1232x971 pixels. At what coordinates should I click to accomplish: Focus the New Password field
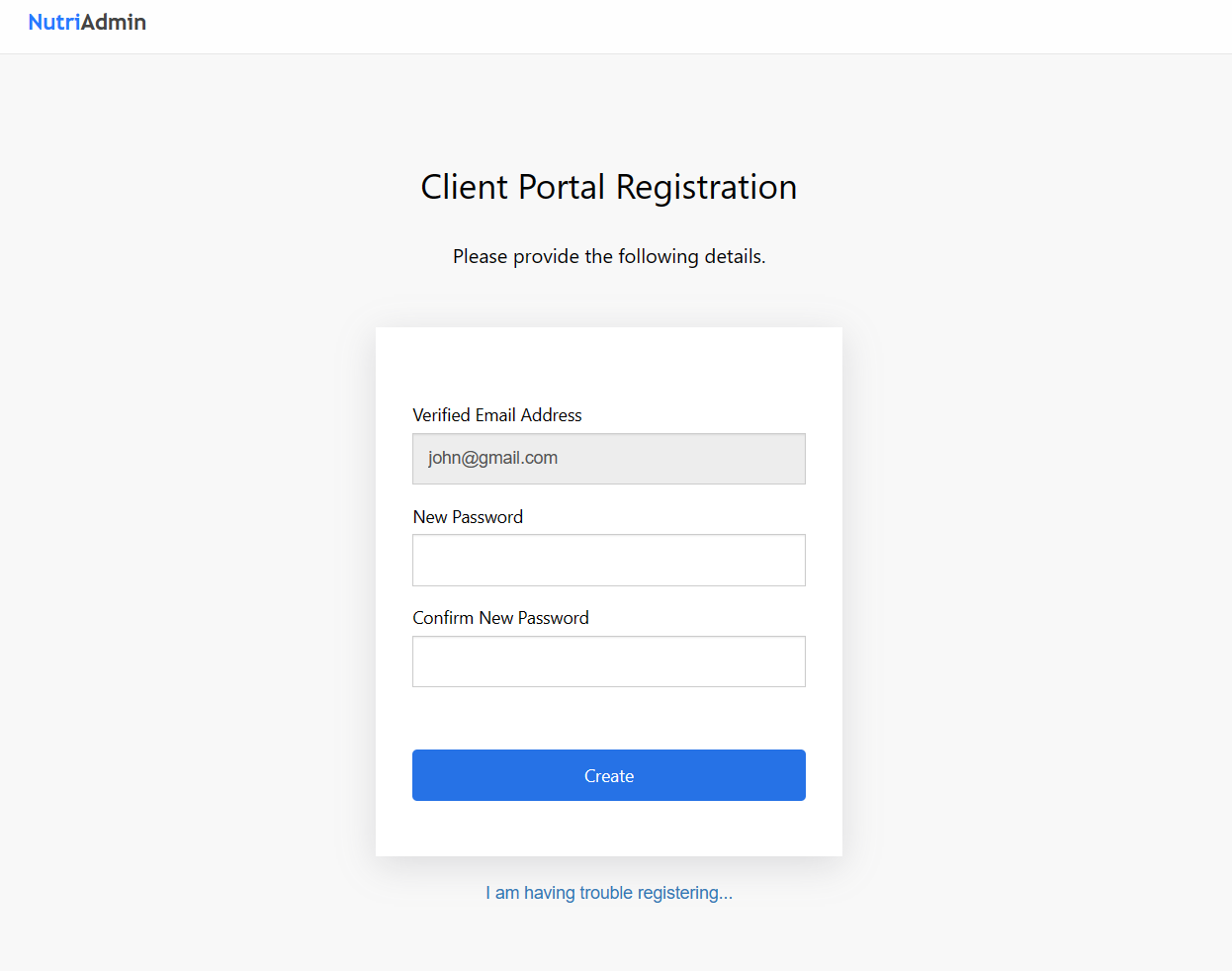click(x=608, y=560)
